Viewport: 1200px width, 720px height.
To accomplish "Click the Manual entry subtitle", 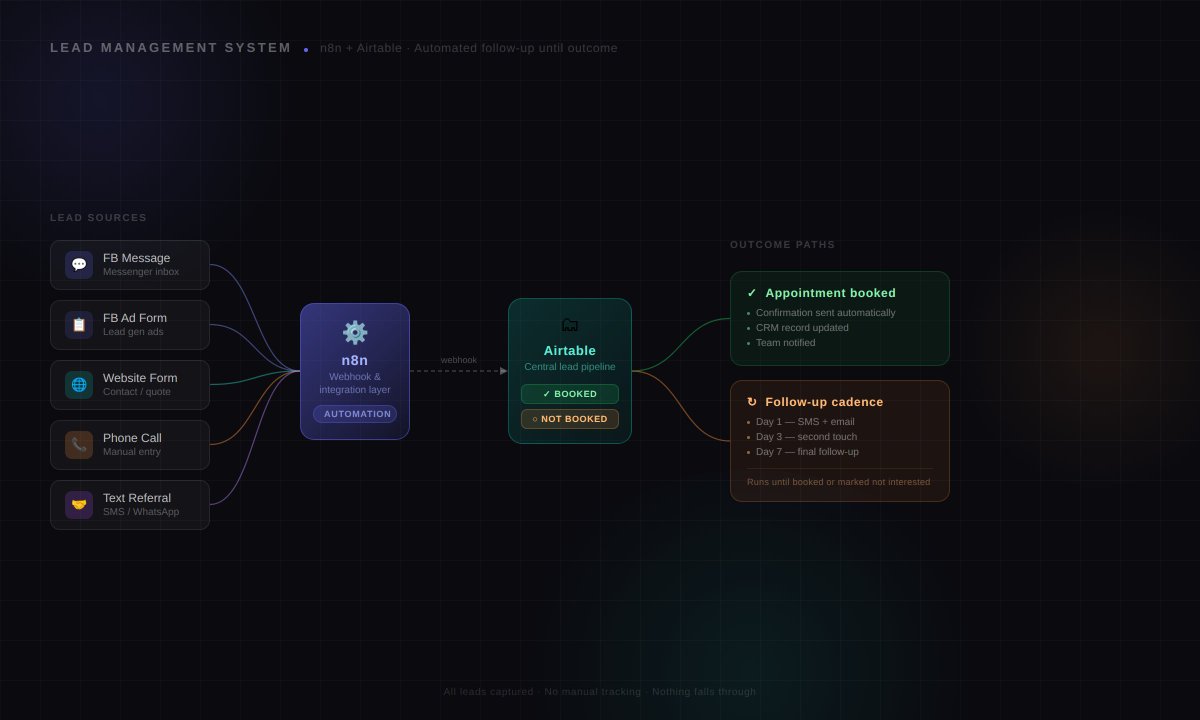I will point(132,452).
